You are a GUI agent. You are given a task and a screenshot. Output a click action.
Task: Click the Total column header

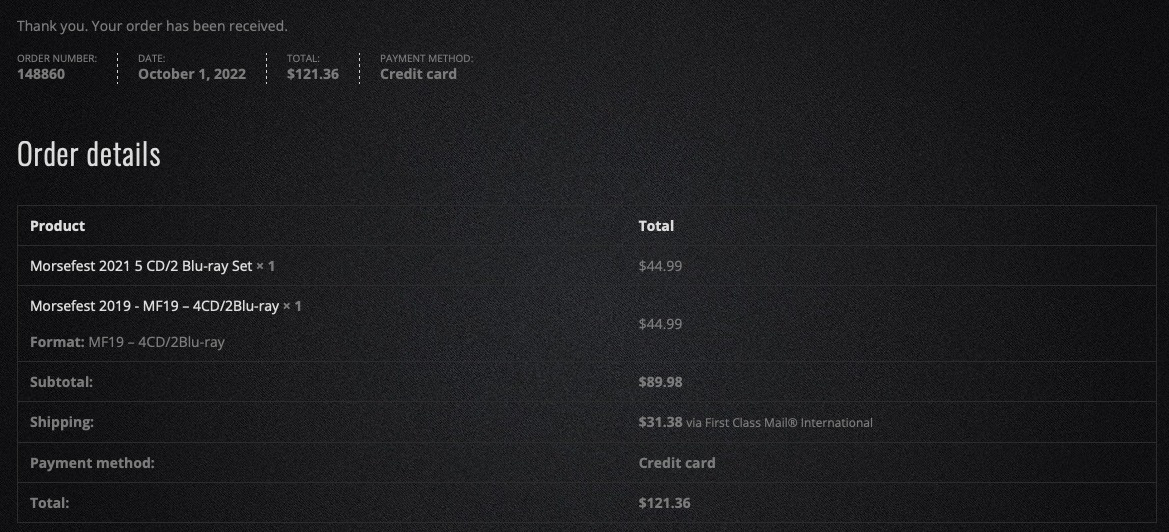coord(656,226)
